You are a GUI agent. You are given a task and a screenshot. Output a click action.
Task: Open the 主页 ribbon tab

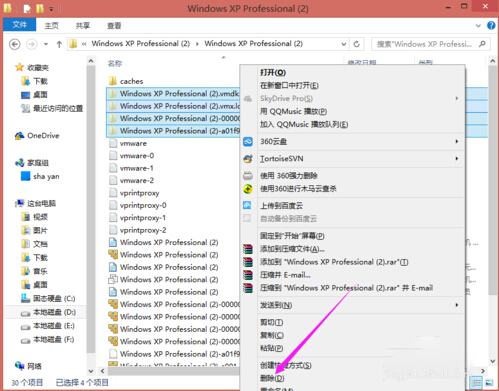(x=52, y=26)
